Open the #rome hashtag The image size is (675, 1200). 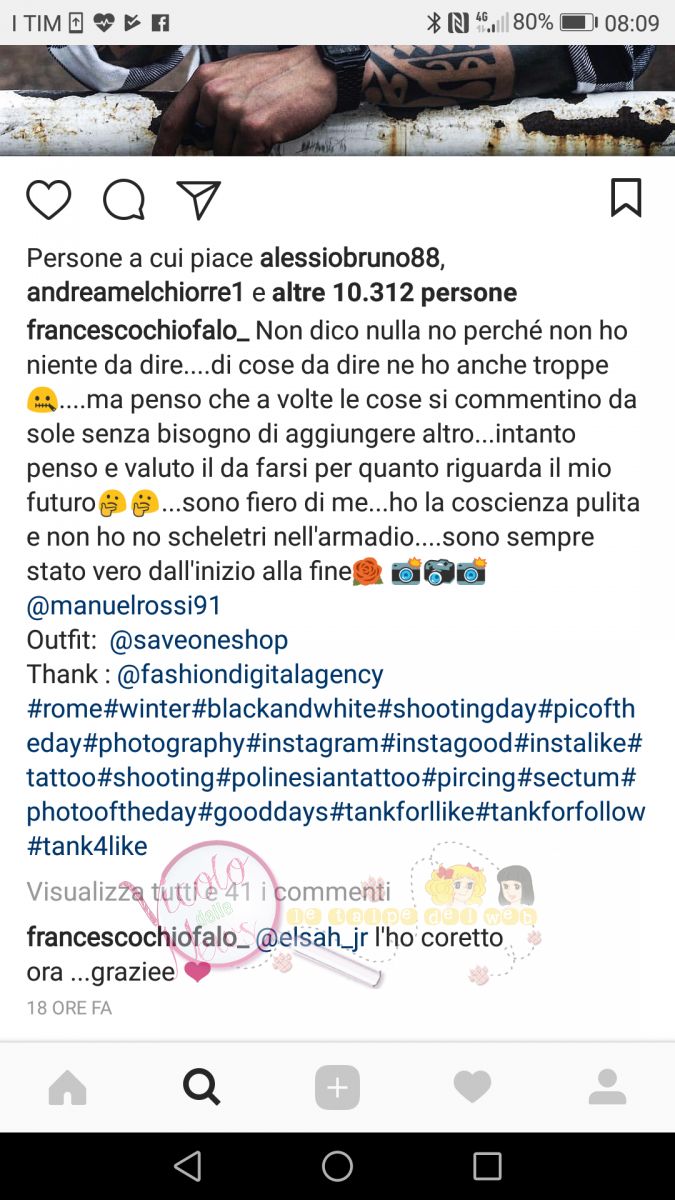(x=65, y=709)
